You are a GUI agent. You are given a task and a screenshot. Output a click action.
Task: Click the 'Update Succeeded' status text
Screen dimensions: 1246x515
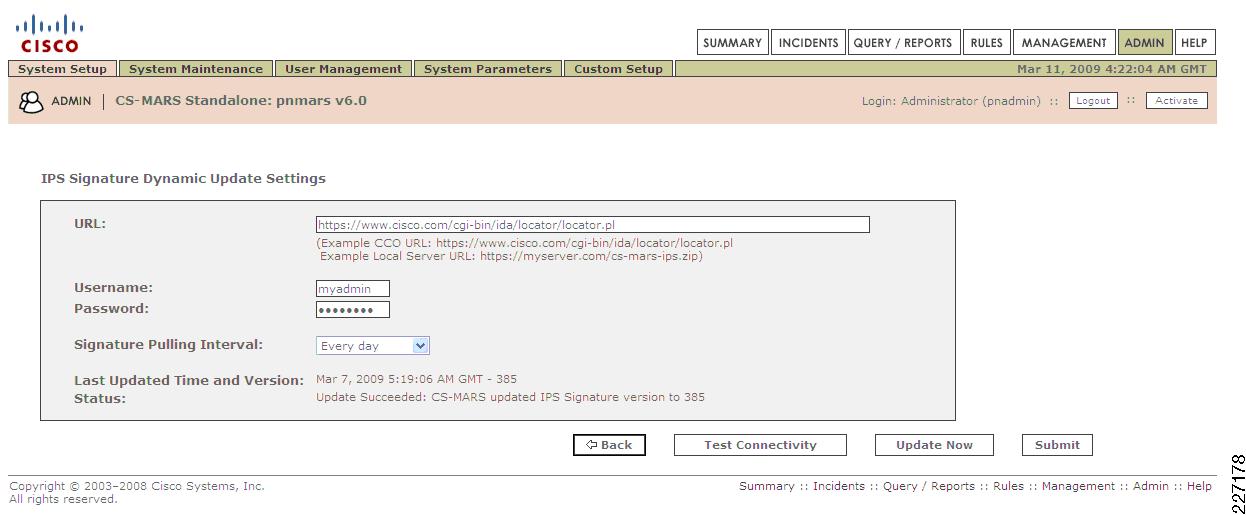coord(510,397)
